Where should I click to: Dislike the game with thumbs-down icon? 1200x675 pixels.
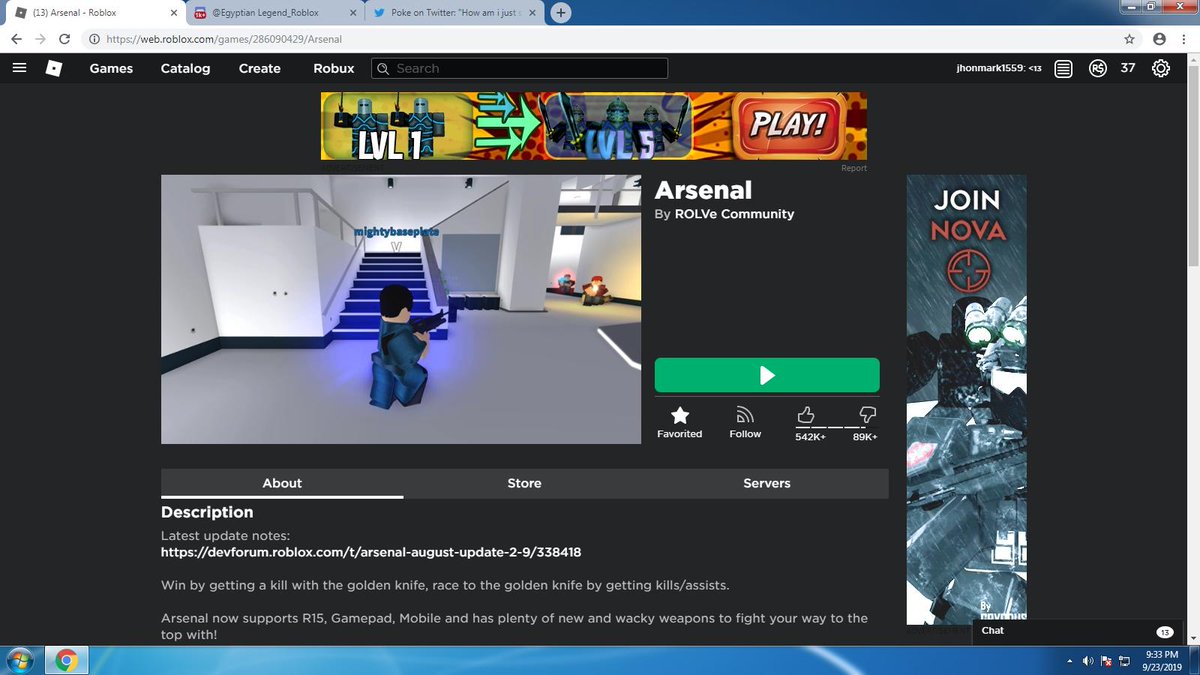coord(867,414)
